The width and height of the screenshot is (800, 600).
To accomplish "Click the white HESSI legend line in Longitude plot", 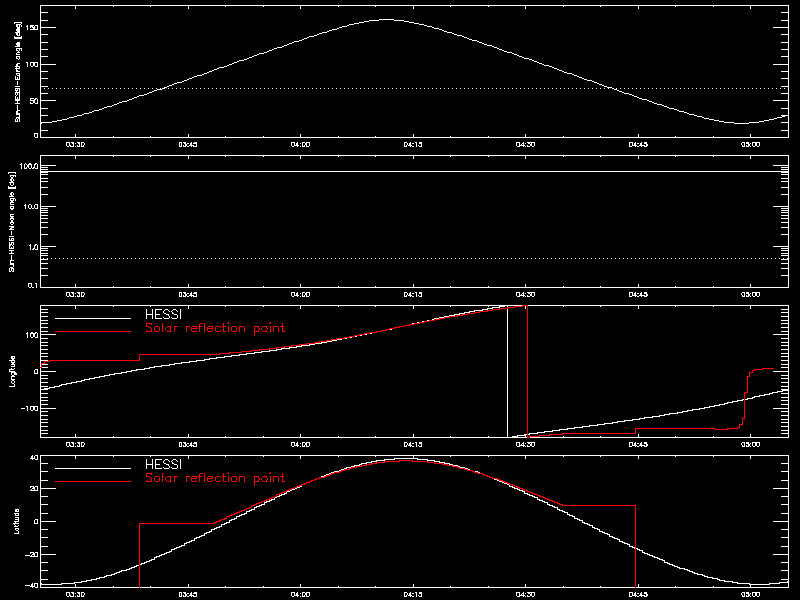I will pos(93,318).
